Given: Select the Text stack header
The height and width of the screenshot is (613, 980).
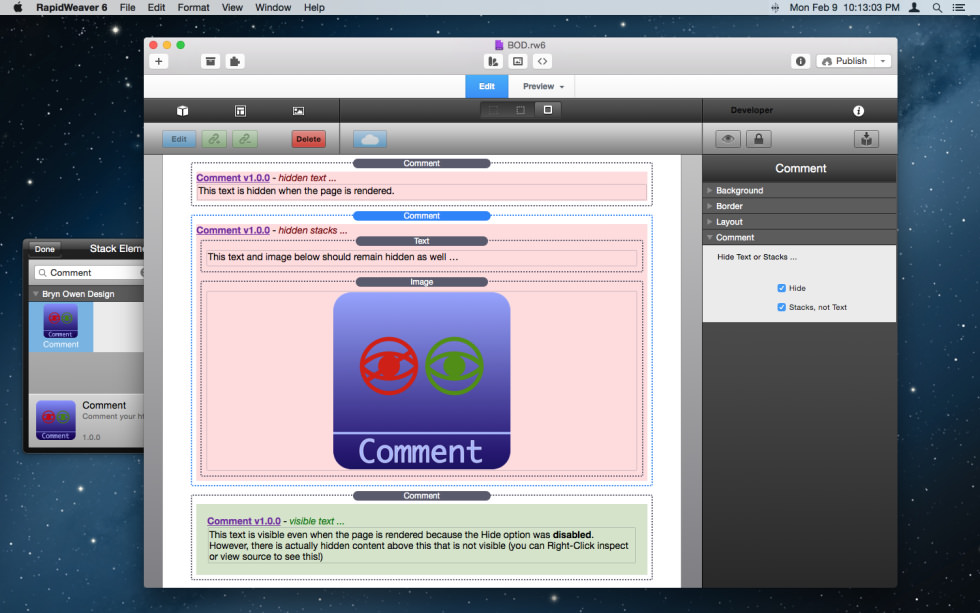Looking at the screenshot, I should click(x=421, y=241).
